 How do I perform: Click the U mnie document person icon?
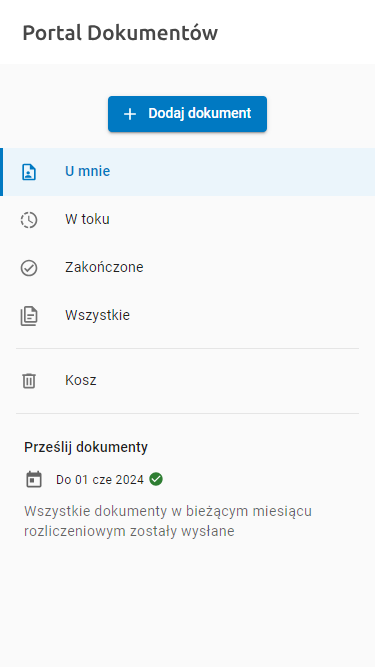tap(29, 172)
